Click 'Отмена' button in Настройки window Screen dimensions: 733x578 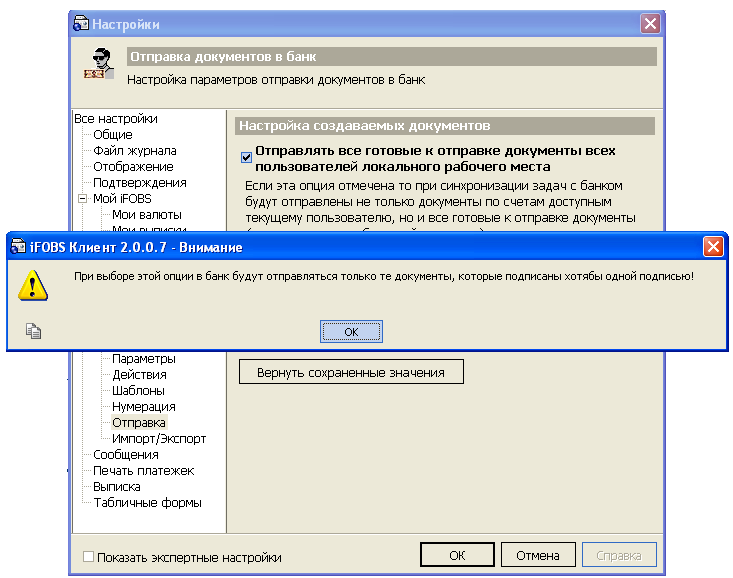(538, 555)
